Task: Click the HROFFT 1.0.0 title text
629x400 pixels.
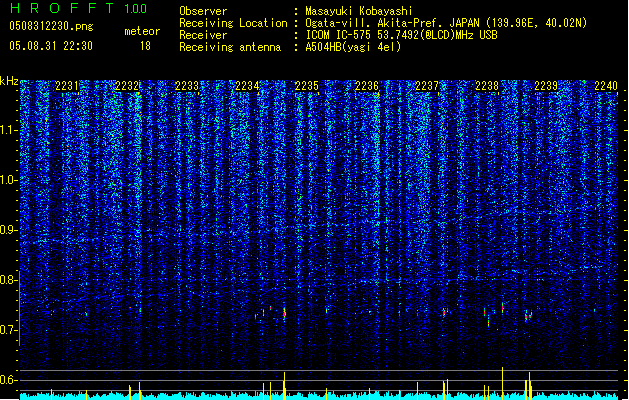Action: (x=79, y=8)
